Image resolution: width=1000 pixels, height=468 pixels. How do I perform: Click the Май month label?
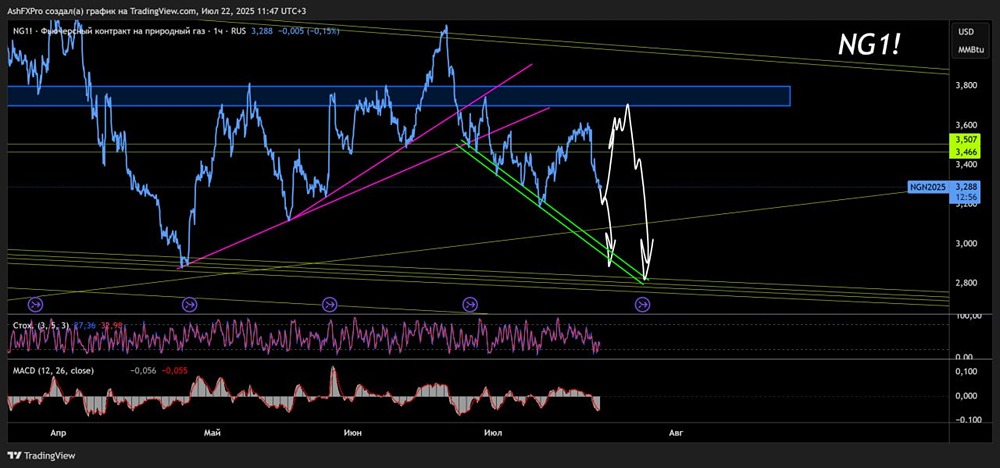point(212,433)
